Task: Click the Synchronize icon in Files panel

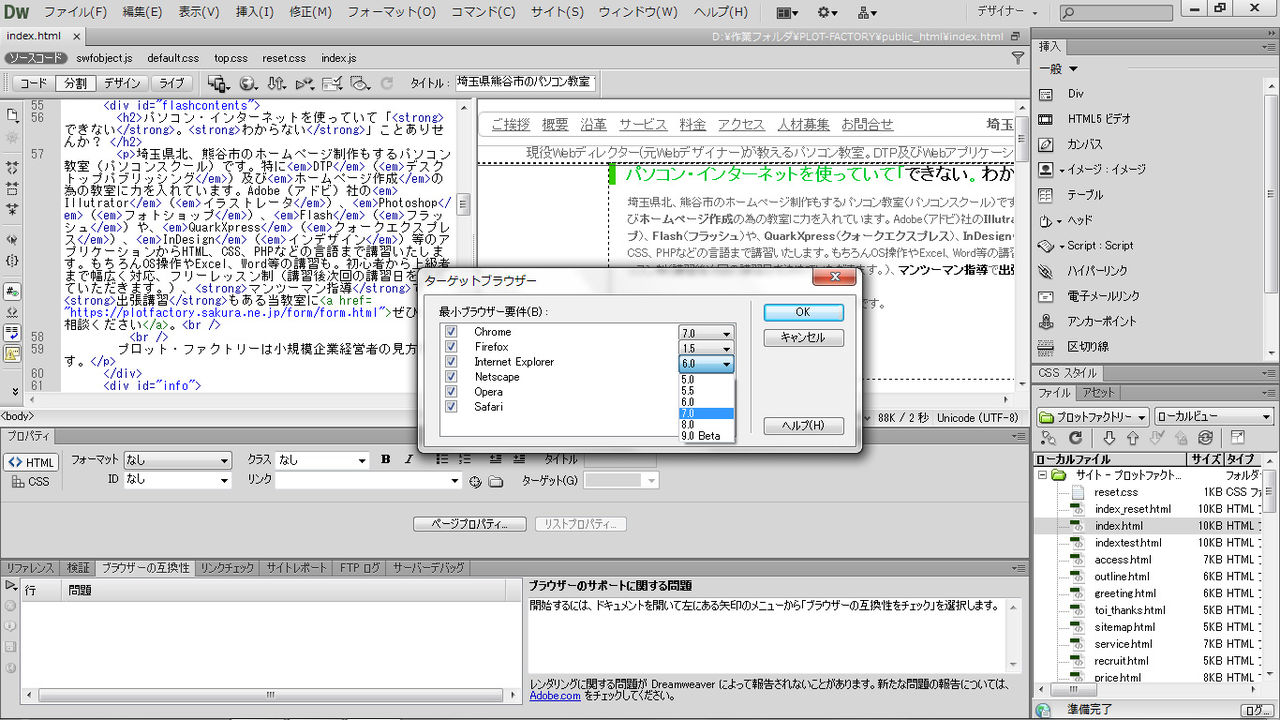Action: (x=1206, y=438)
